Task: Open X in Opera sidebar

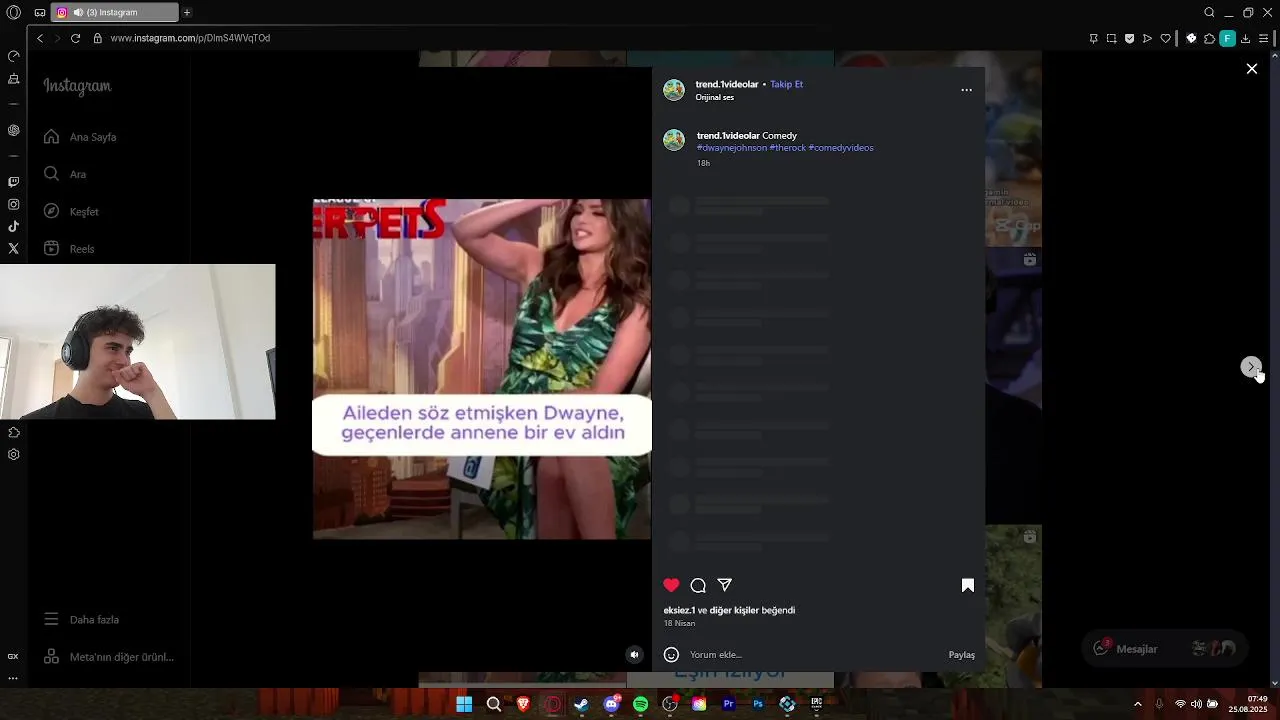Action: (x=13, y=248)
